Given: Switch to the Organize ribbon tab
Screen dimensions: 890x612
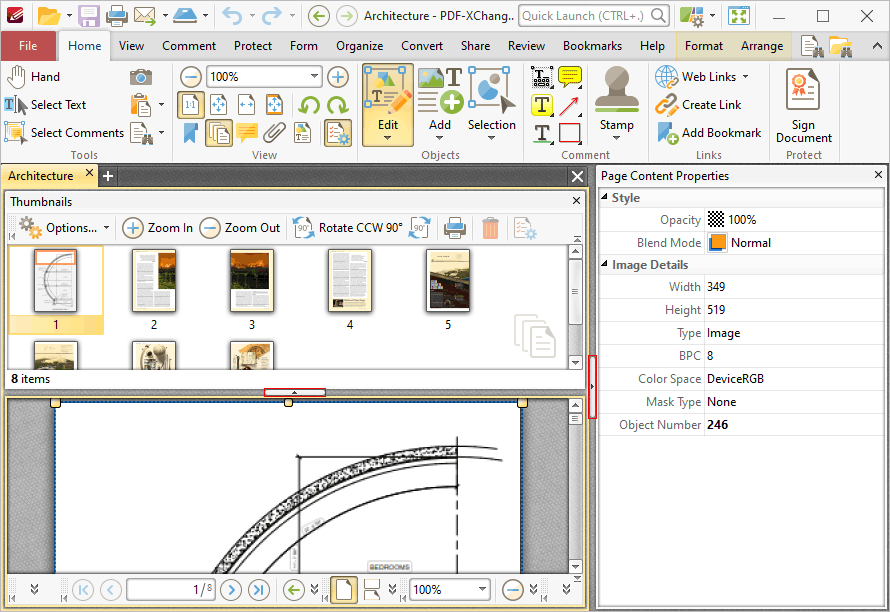Looking at the screenshot, I should pyautogui.click(x=359, y=46).
